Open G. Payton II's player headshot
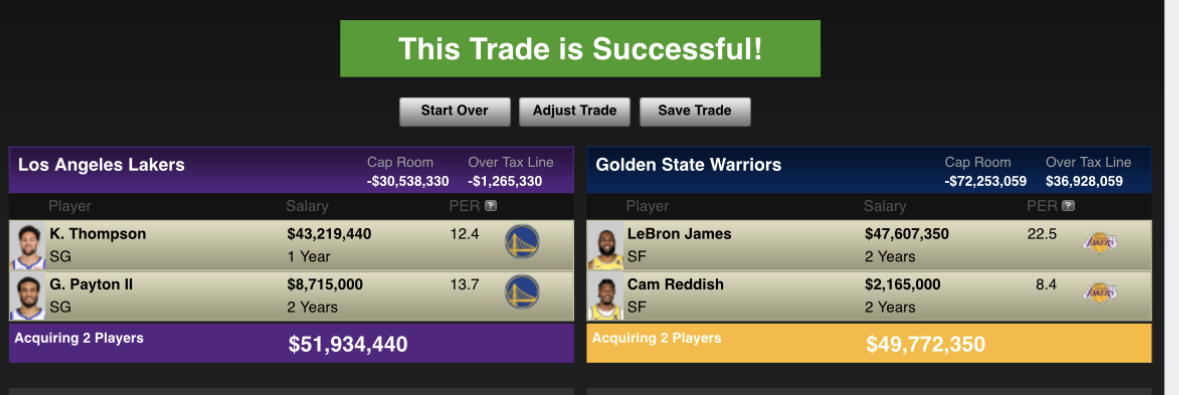 (28, 296)
